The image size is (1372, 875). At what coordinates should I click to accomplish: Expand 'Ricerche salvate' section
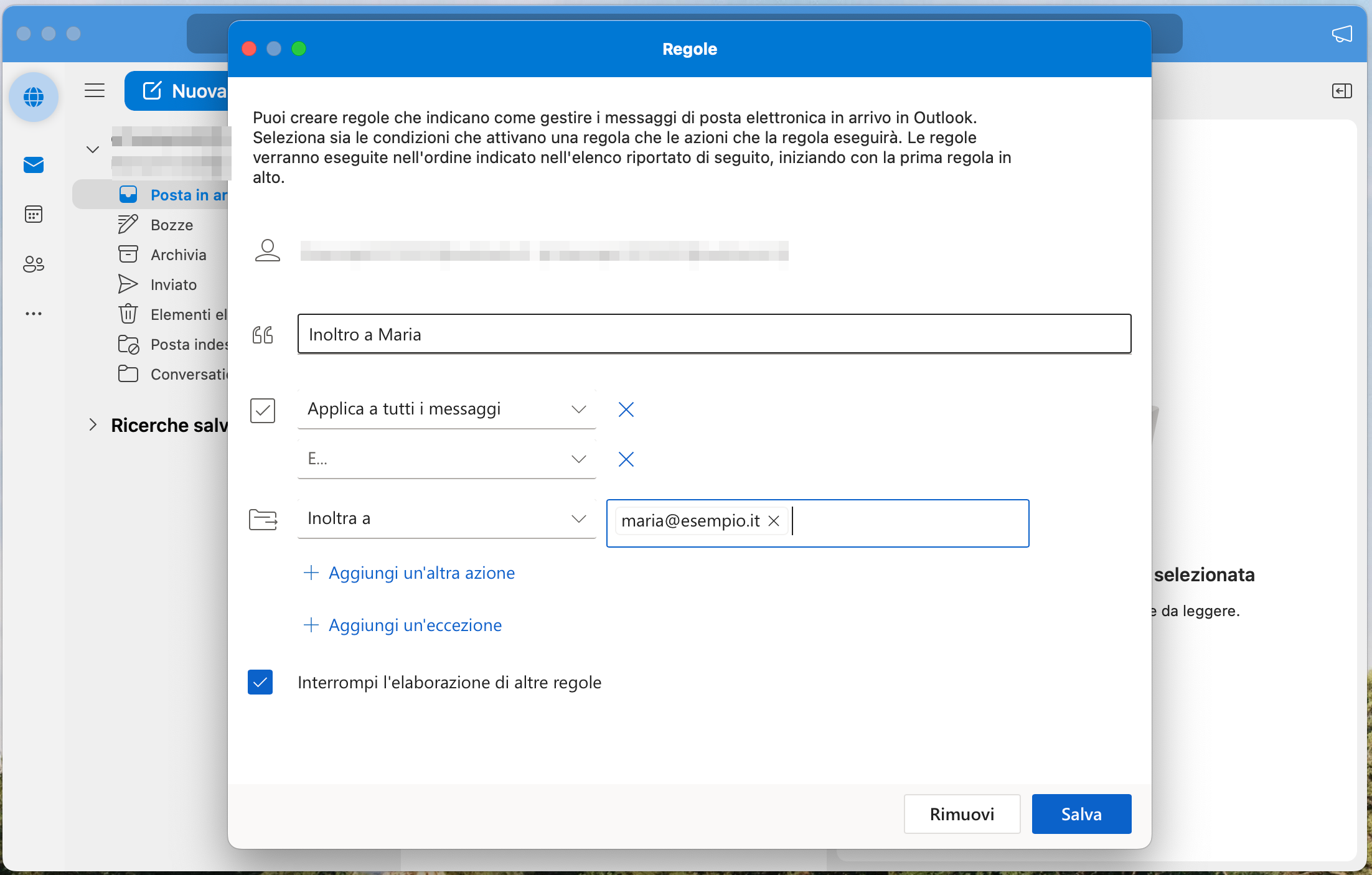click(93, 425)
